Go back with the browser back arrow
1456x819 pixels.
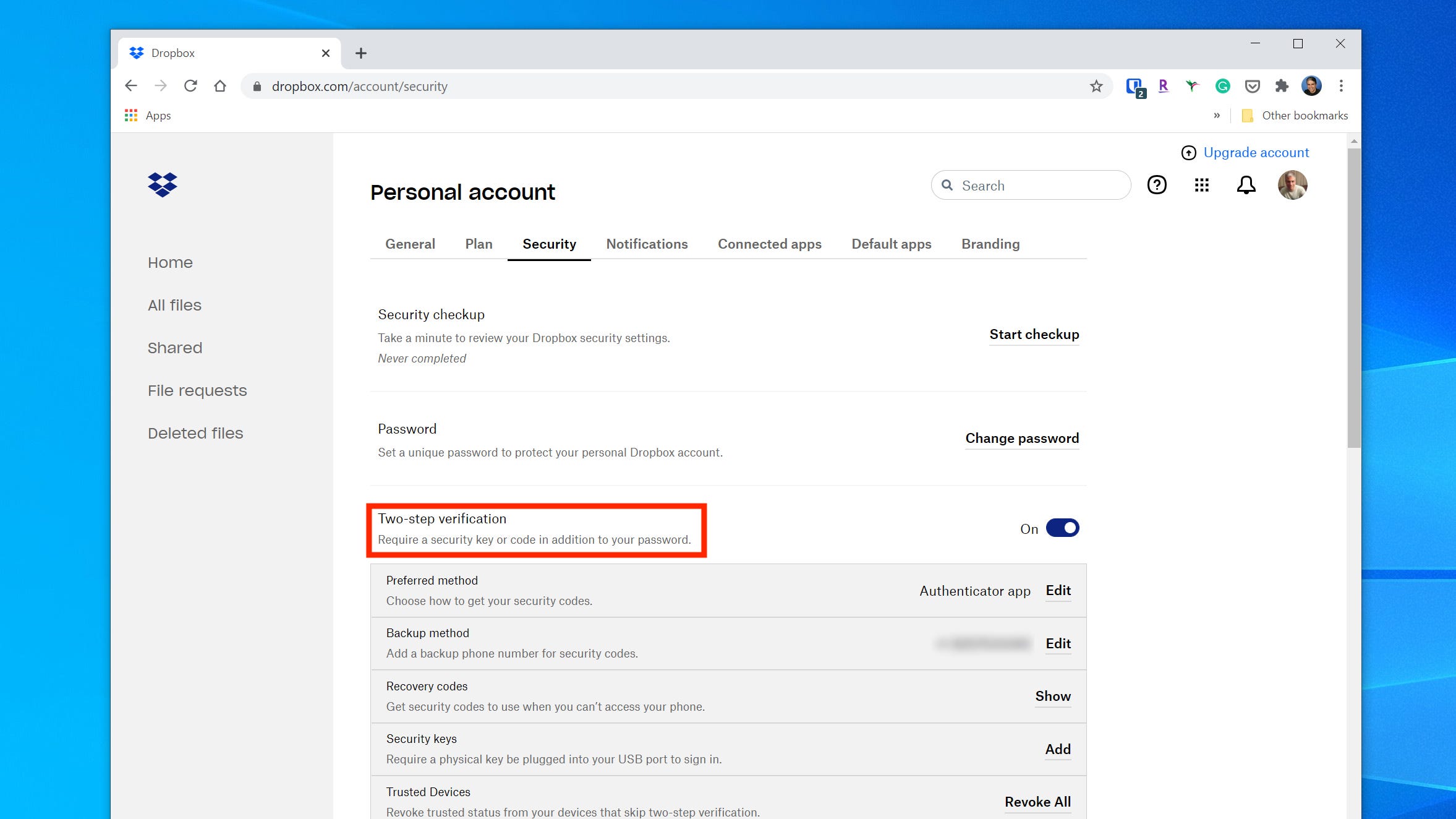[x=131, y=86]
